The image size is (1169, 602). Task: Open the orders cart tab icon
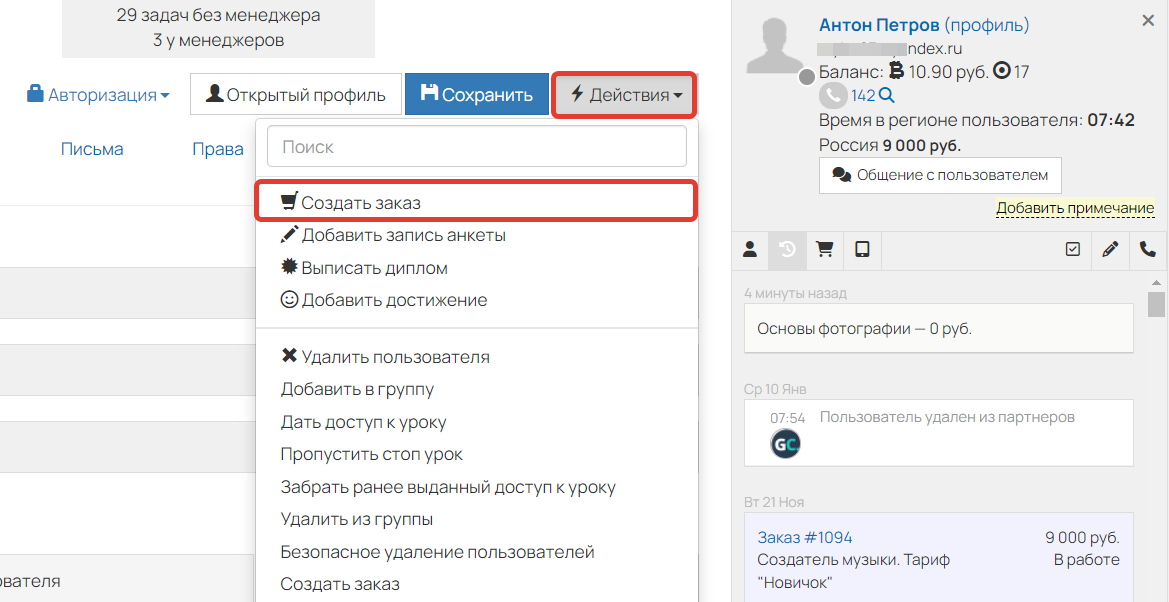(x=825, y=250)
